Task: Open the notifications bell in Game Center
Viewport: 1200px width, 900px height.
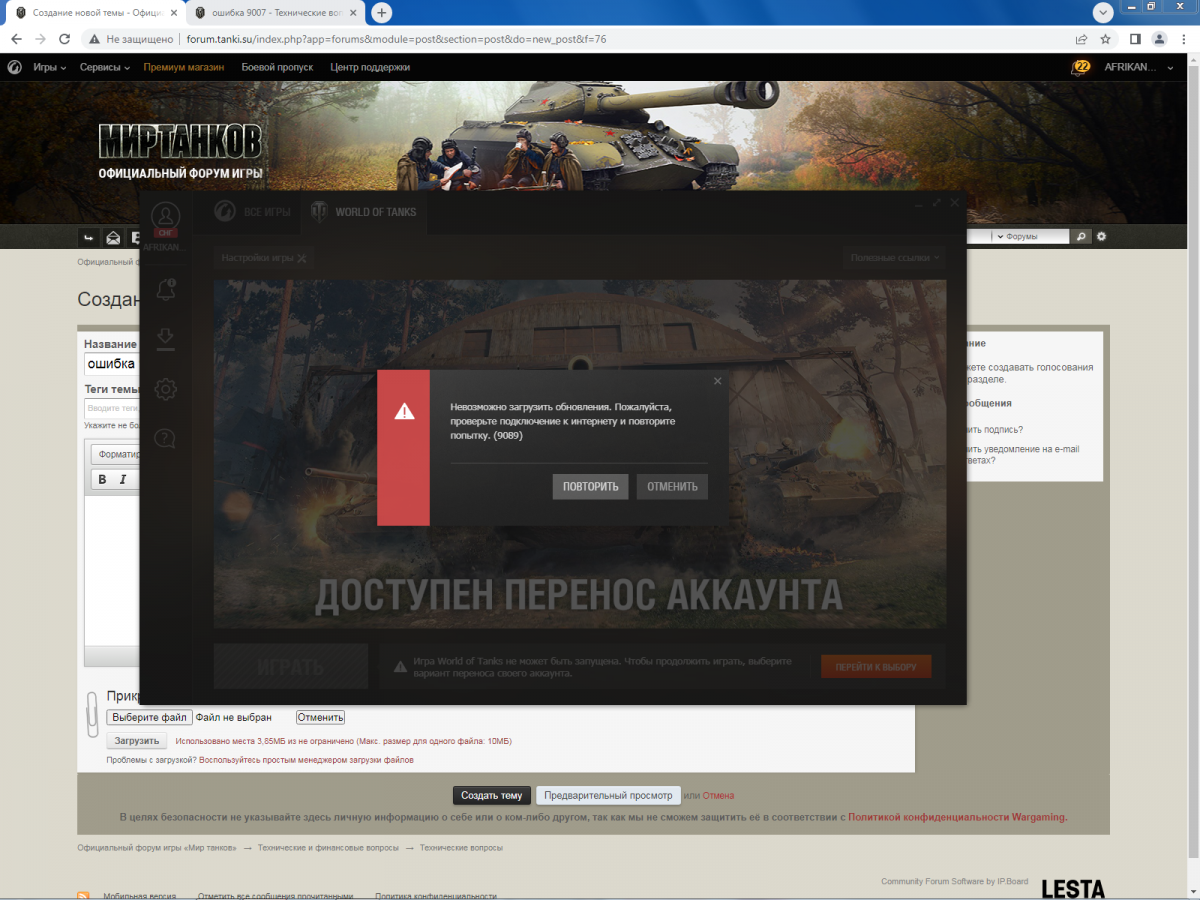Action: [x=166, y=290]
